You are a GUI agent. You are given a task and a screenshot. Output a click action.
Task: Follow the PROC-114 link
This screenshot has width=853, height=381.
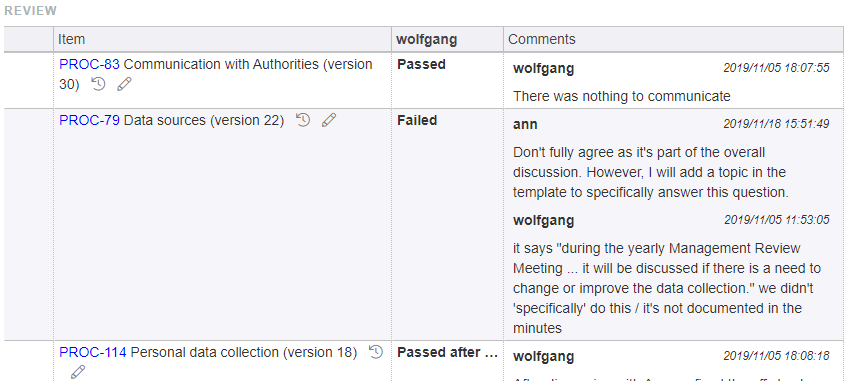(92, 353)
